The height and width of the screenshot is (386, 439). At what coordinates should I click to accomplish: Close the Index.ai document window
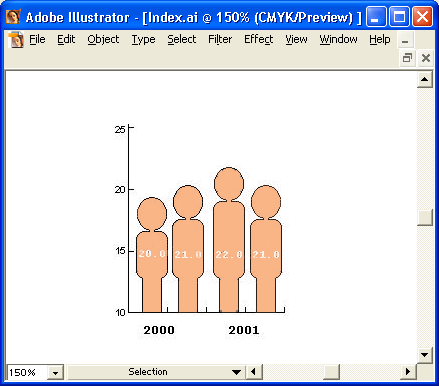pyautogui.click(x=426, y=58)
